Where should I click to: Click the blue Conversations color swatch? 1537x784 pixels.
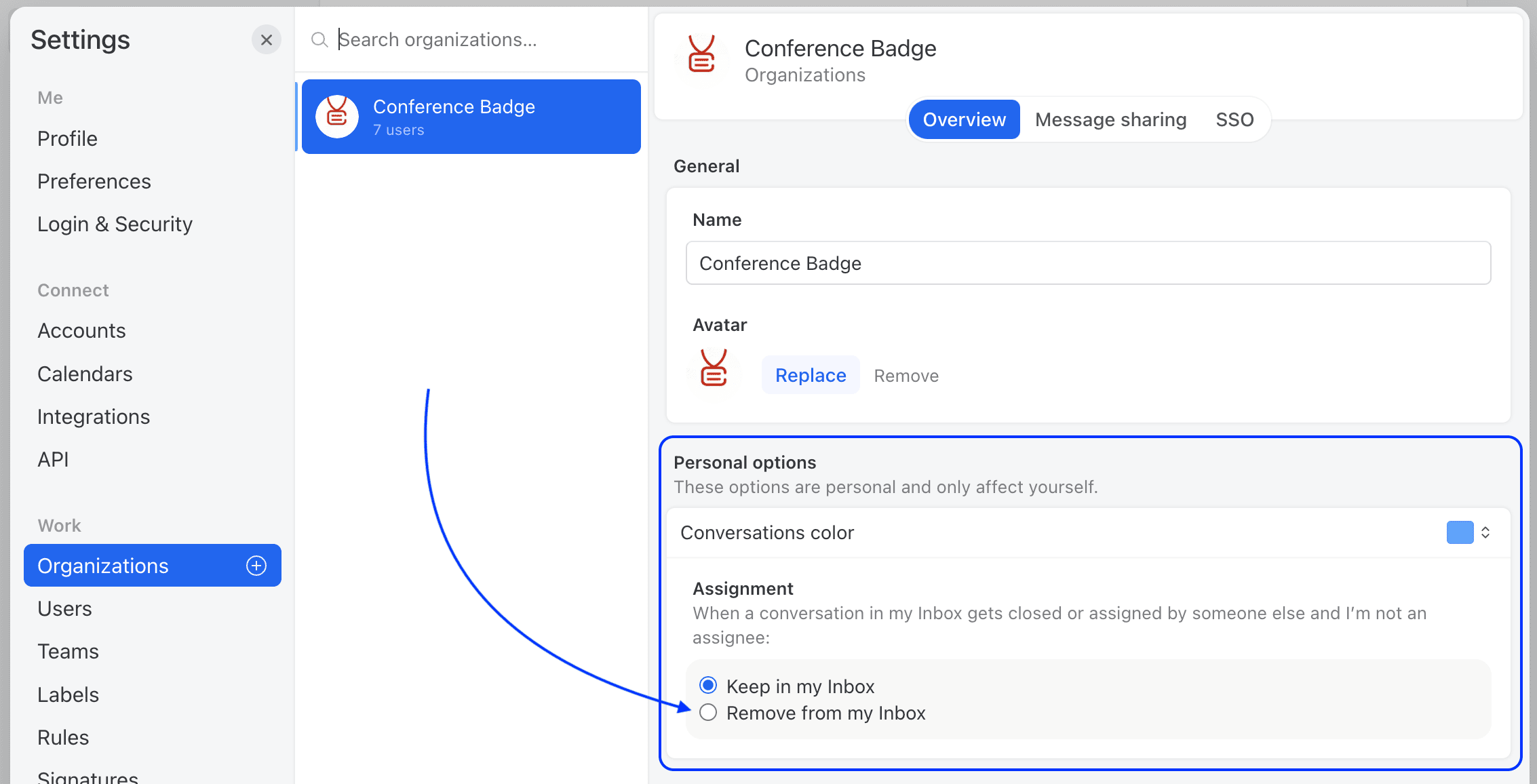[1460, 532]
